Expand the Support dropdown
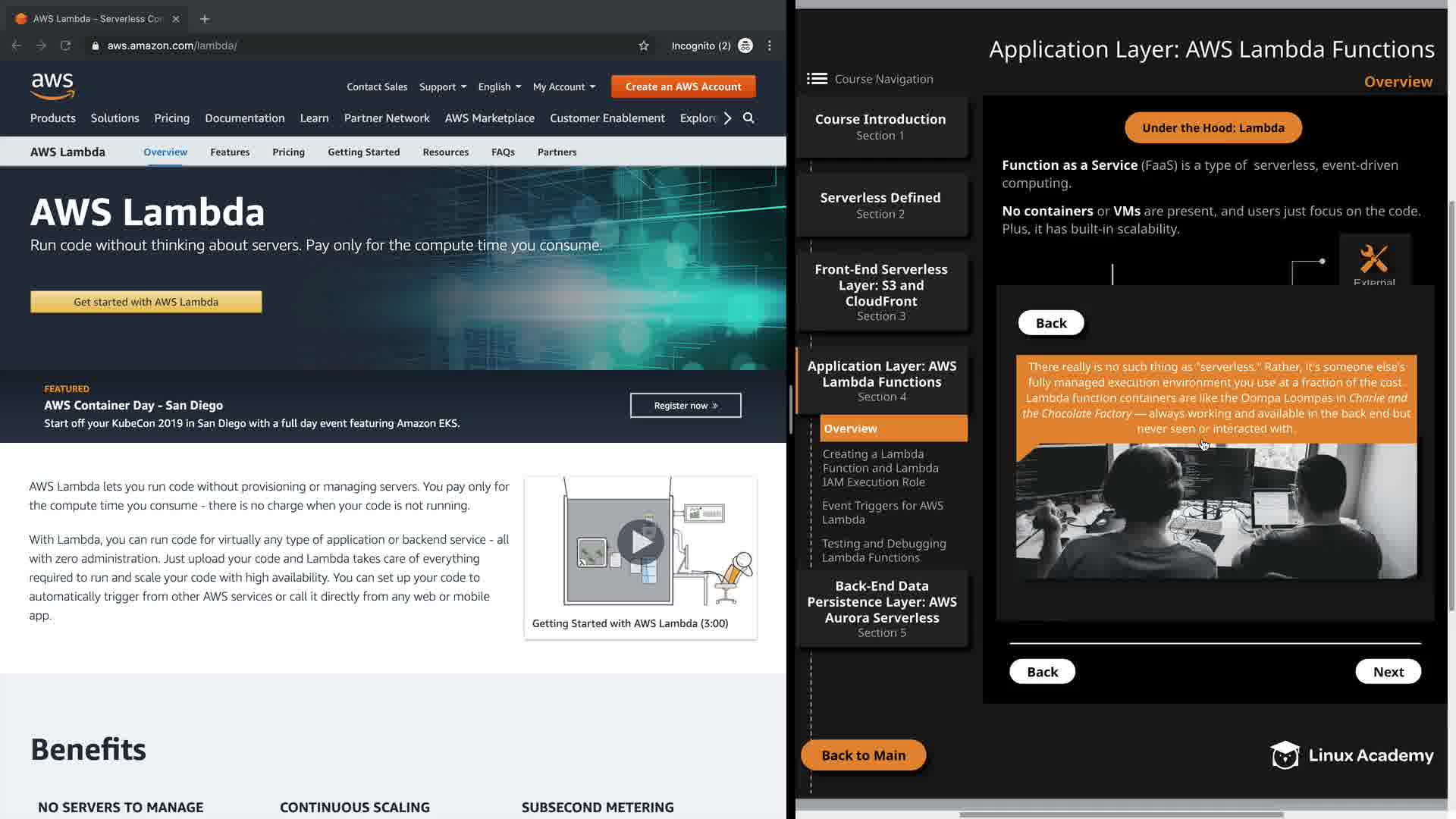1456x819 pixels. (443, 86)
